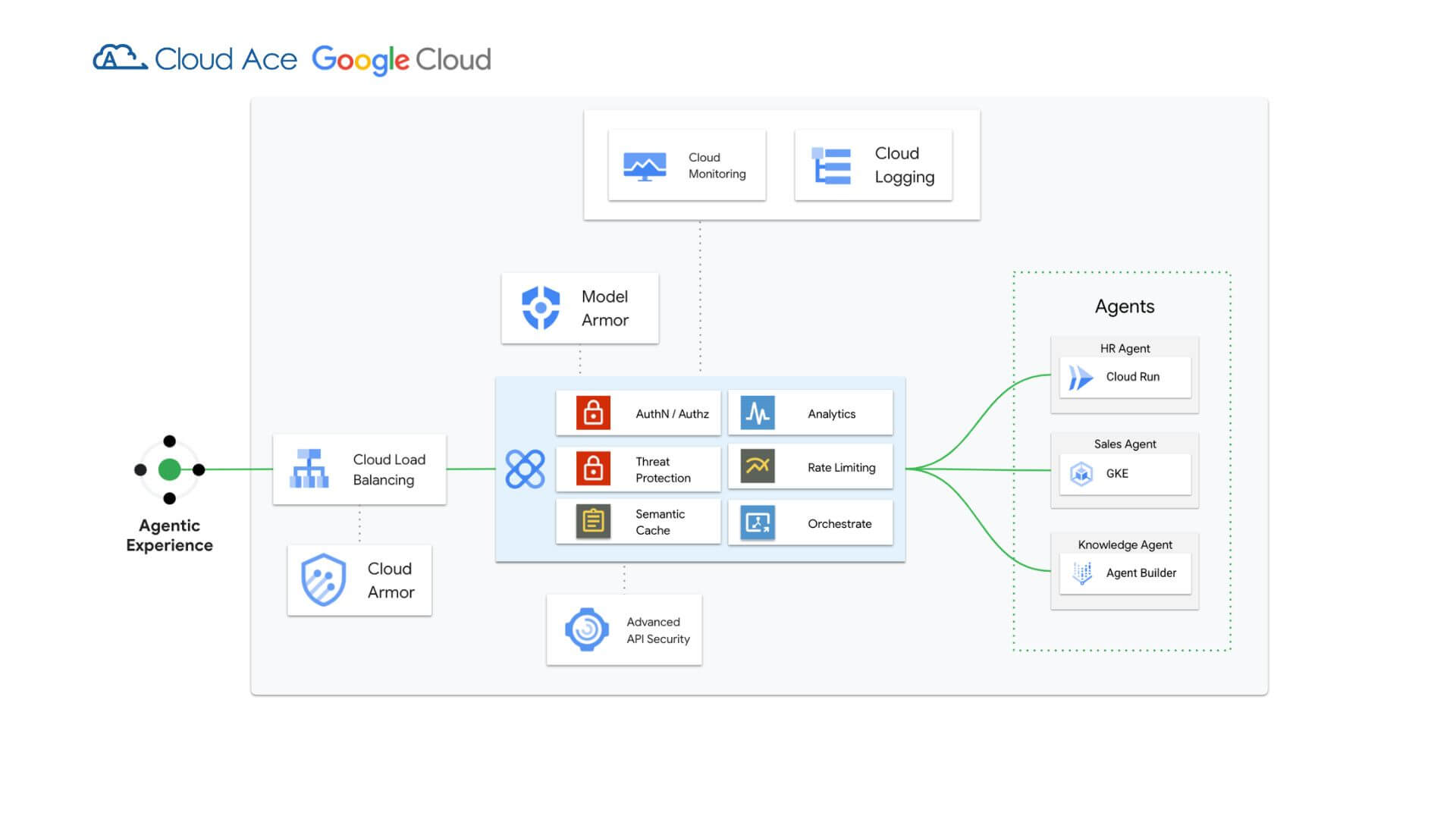This screenshot has height=819, width=1456.
Task: Click the Analytics waveform icon
Action: coord(758,413)
